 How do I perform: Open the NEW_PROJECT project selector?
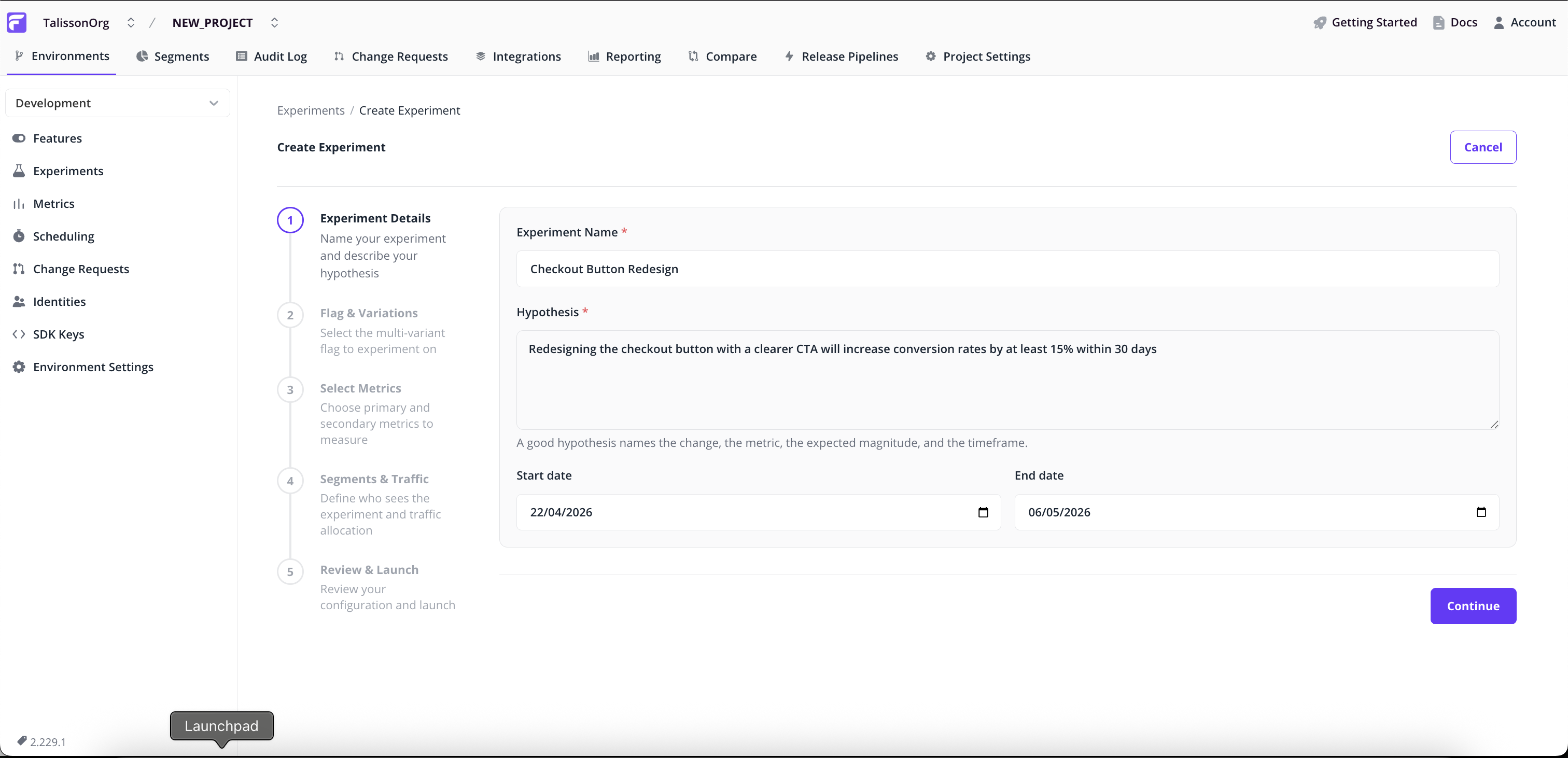click(x=274, y=22)
